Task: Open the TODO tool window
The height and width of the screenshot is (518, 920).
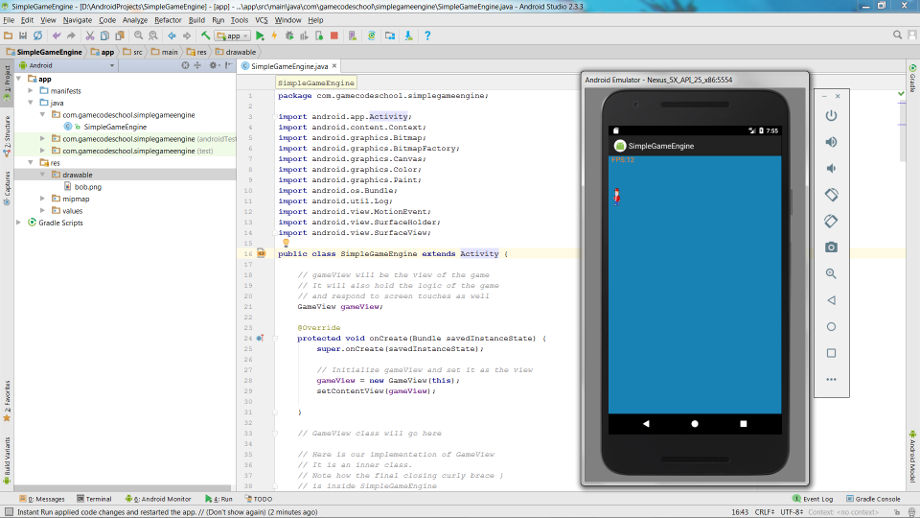Action: (258, 499)
